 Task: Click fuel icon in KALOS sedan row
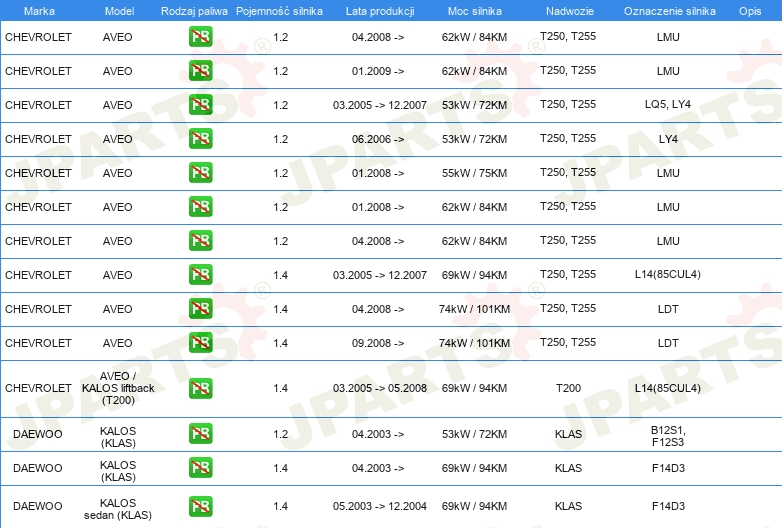pyautogui.click(x=200, y=506)
